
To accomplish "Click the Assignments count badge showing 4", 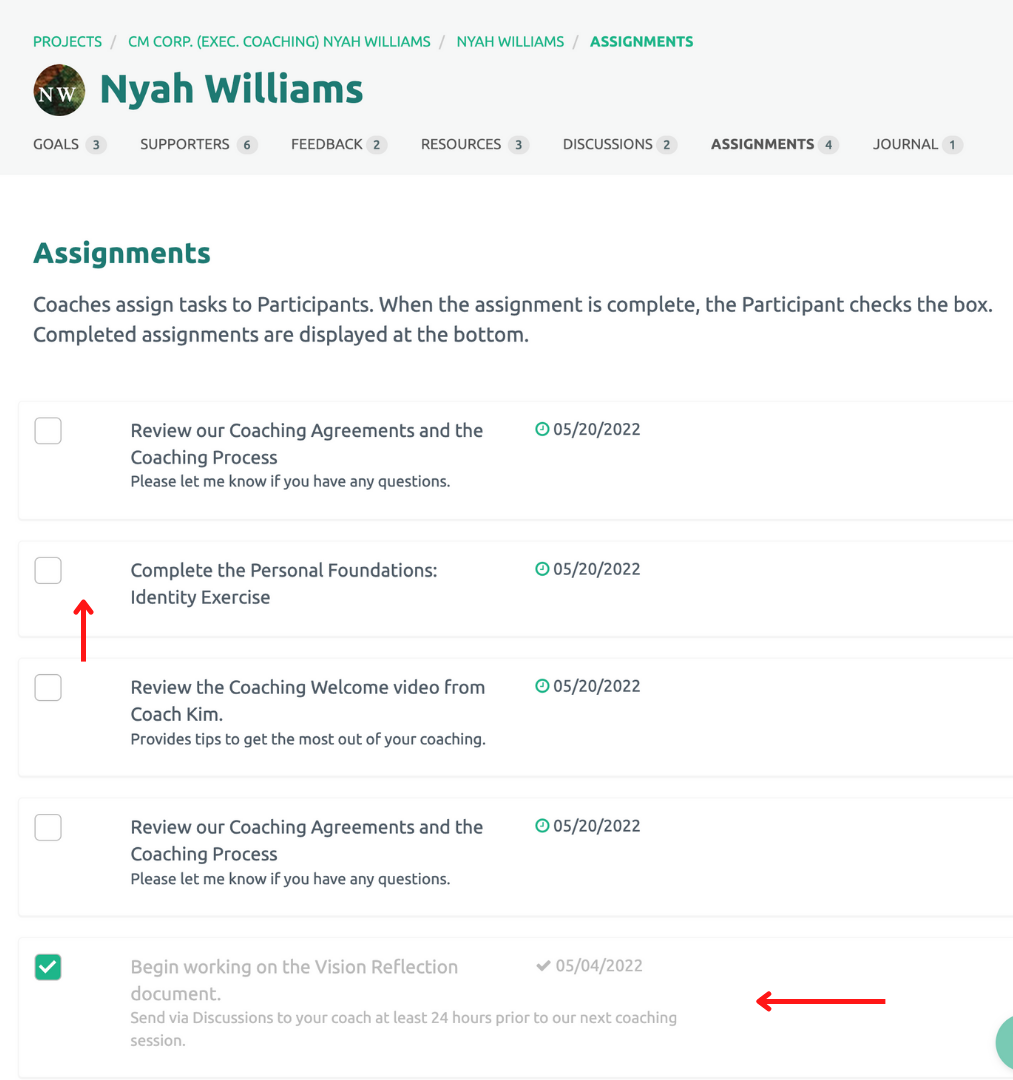I will click(x=828, y=145).
